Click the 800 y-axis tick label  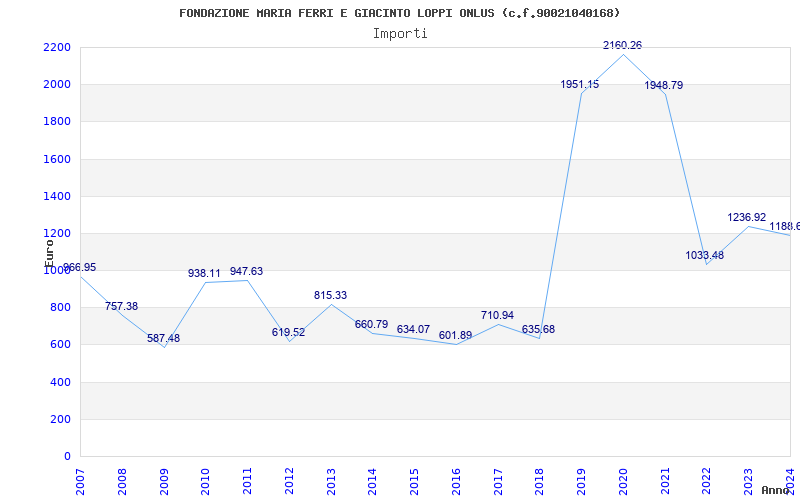pyautogui.click(x=61, y=308)
